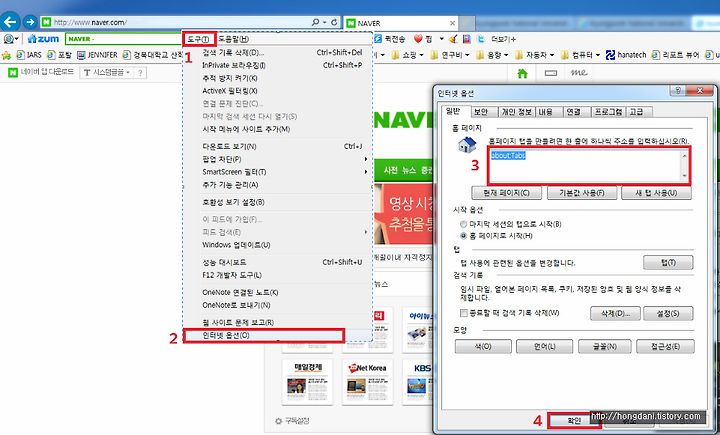
Task: Select 추가 기능 관리(A) menu item
Action: pos(277,185)
